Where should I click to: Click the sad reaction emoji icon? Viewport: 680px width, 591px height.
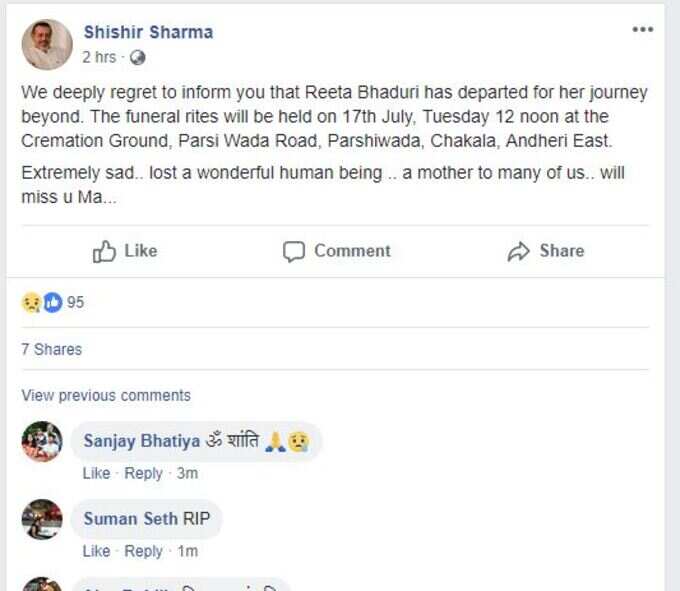[32, 302]
